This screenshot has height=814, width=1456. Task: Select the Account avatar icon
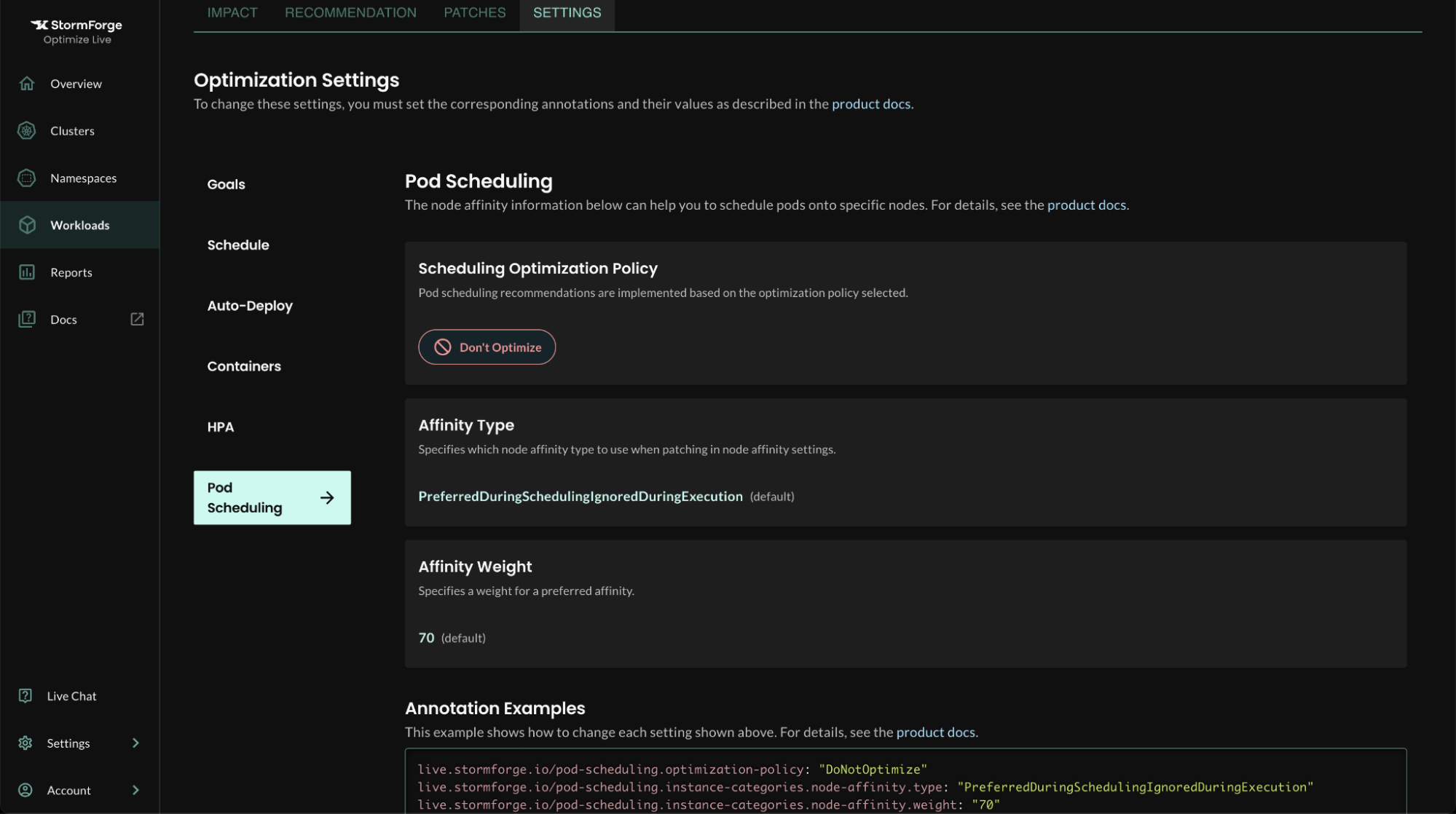[x=26, y=789]
